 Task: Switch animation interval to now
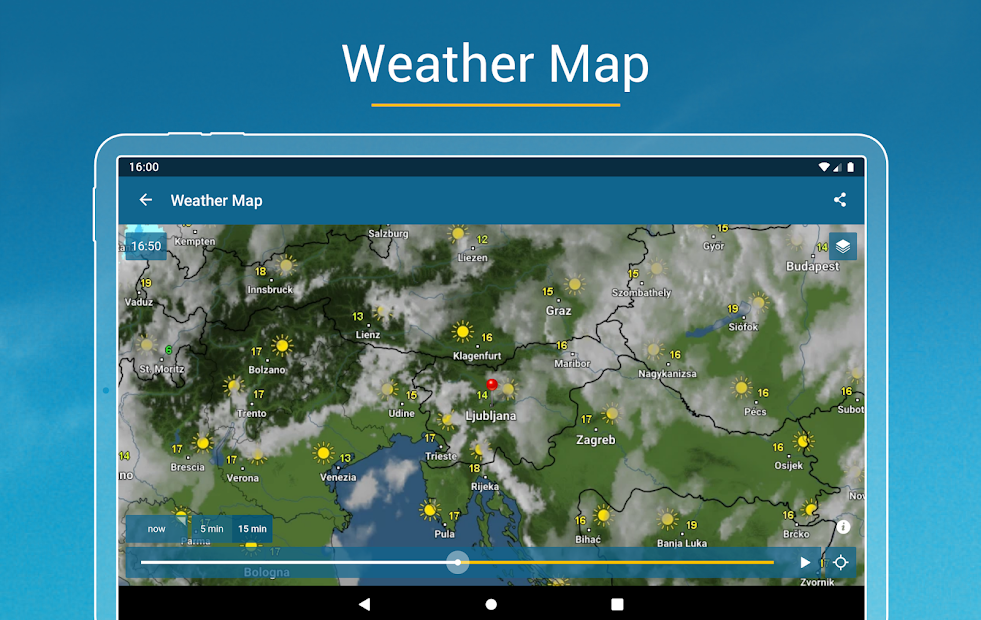(156, 528)
